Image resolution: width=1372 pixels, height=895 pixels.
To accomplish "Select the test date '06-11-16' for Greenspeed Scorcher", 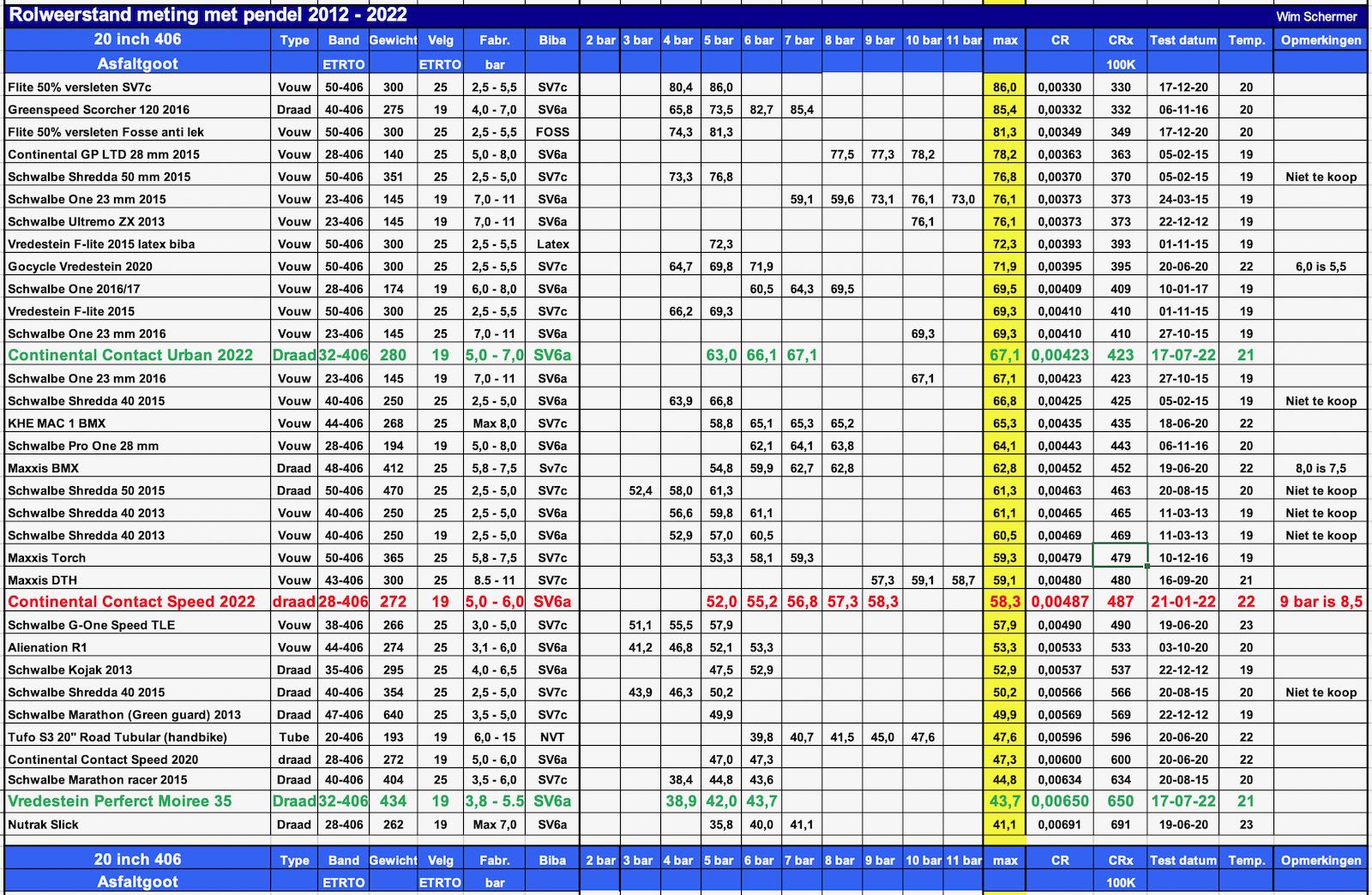I will pos(1183,110).
